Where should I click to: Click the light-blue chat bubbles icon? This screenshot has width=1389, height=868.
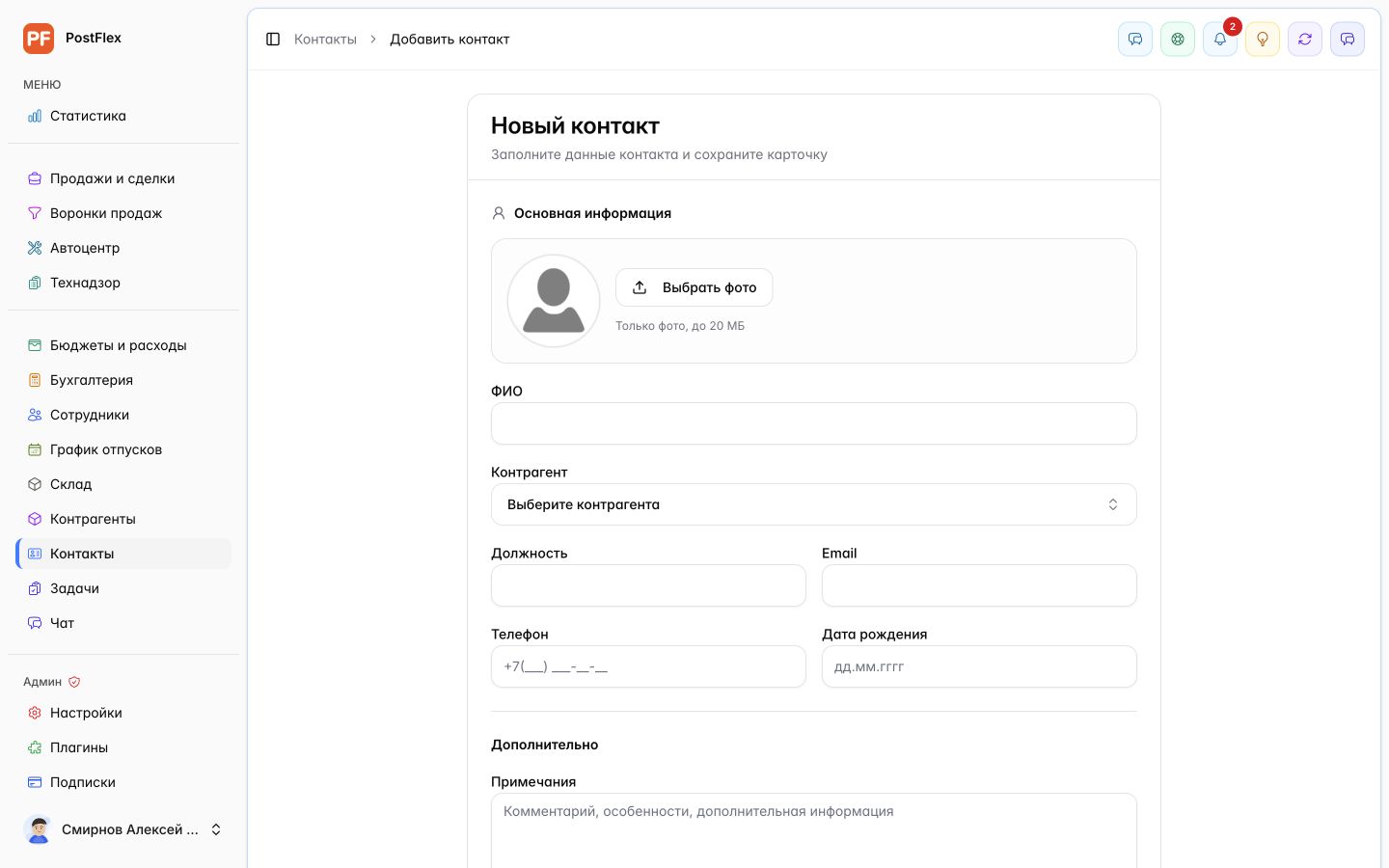[1135, 40]
